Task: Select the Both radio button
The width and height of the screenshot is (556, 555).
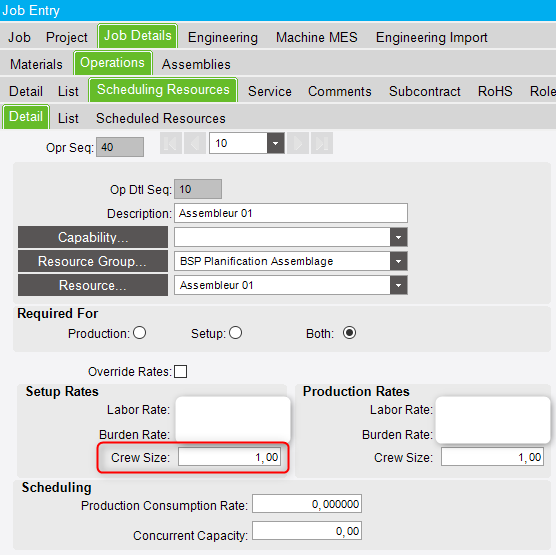Action: coord(349,333)
